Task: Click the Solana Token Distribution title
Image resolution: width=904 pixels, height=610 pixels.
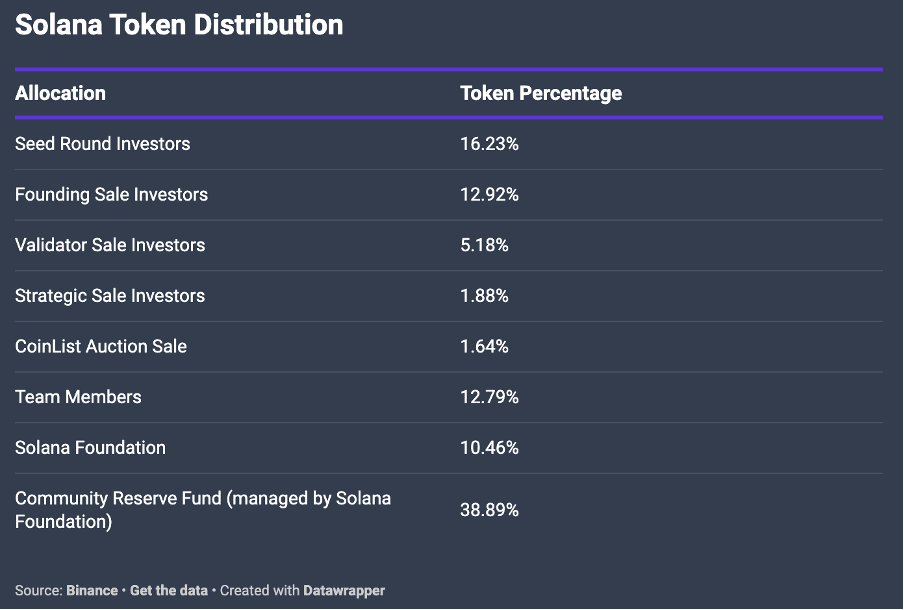Action: [x=179, y=25]
